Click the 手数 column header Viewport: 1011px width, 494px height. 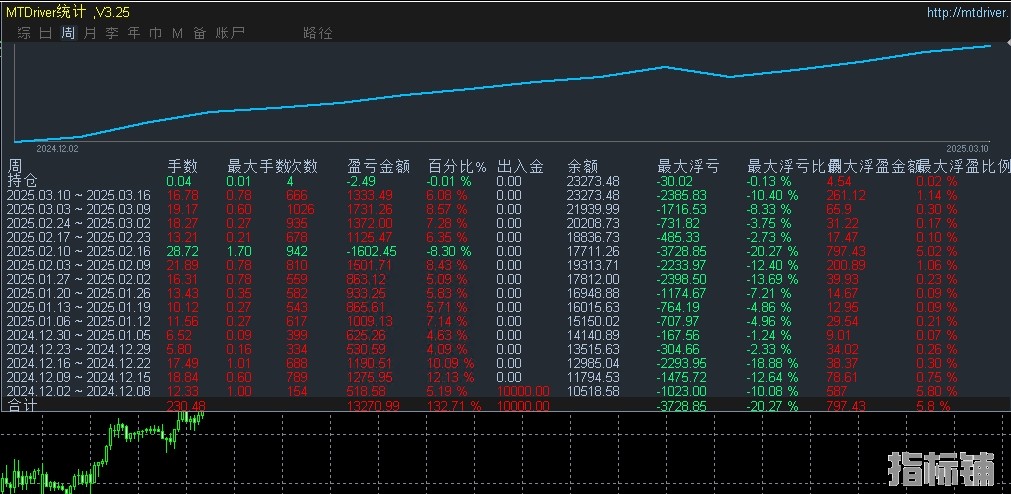coord(182,166)
